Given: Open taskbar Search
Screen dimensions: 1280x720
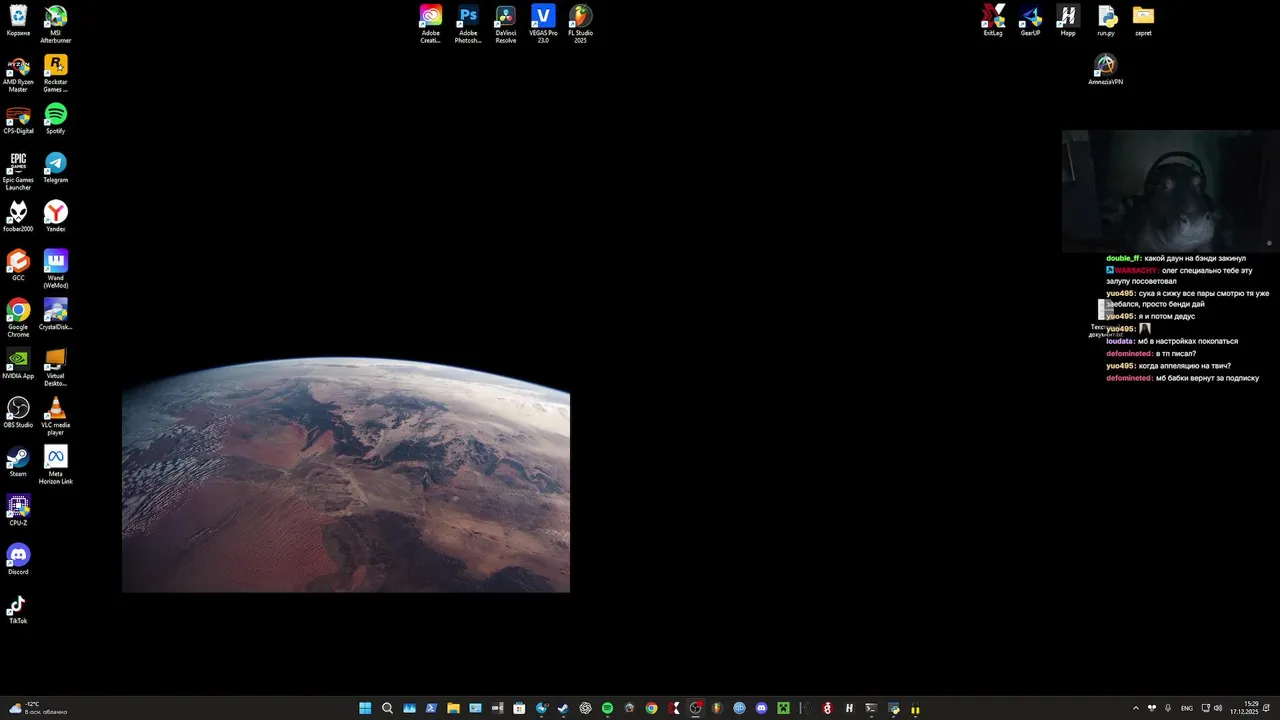Looking at the screenshot, I should click(x=387, y=708).
